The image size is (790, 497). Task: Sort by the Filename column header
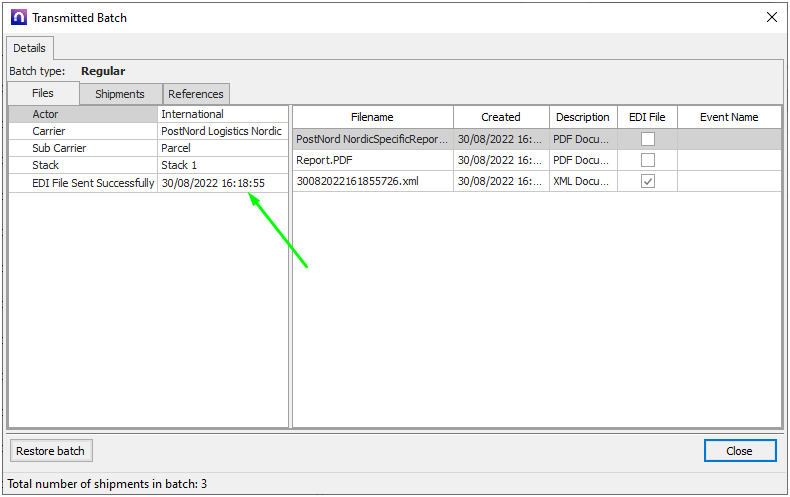(x=372, y=117)
